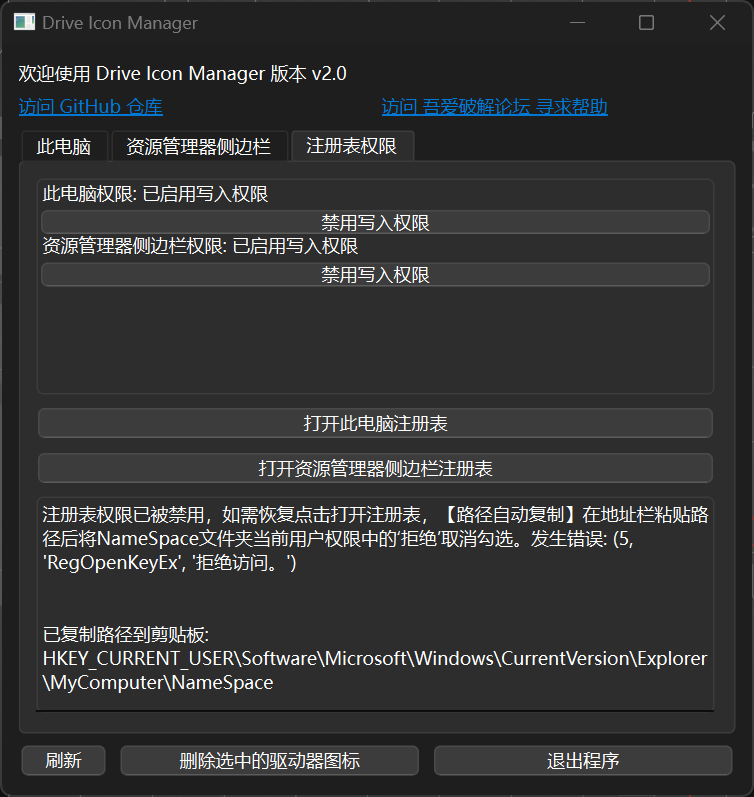Click 禁用写入权限 under 此电脑权限
Image resolution: width=754 pixels, height=797 pixels.
[375, 223]
